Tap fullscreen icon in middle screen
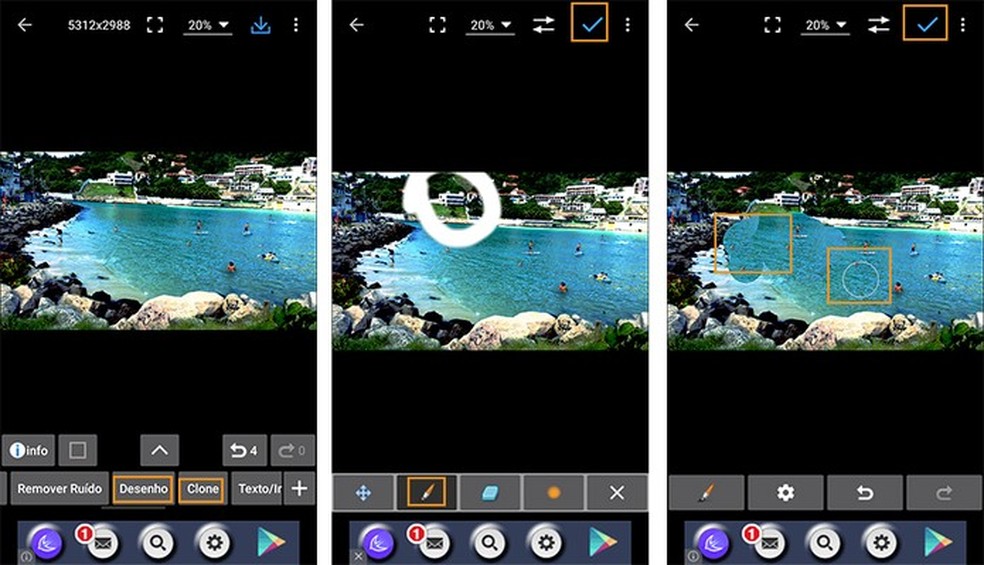The image size is (984, 565). coord(437,25)
